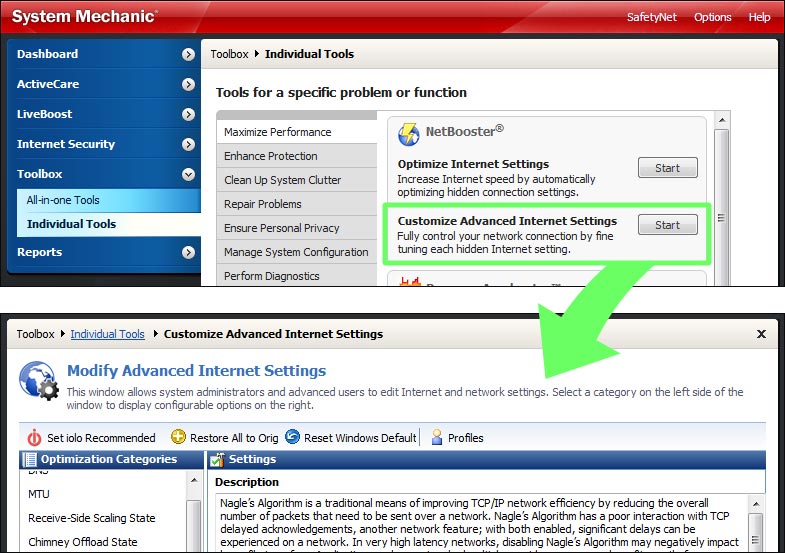Click the Description scrollbar thumb
785x553 pixels.
coord(756,532)
